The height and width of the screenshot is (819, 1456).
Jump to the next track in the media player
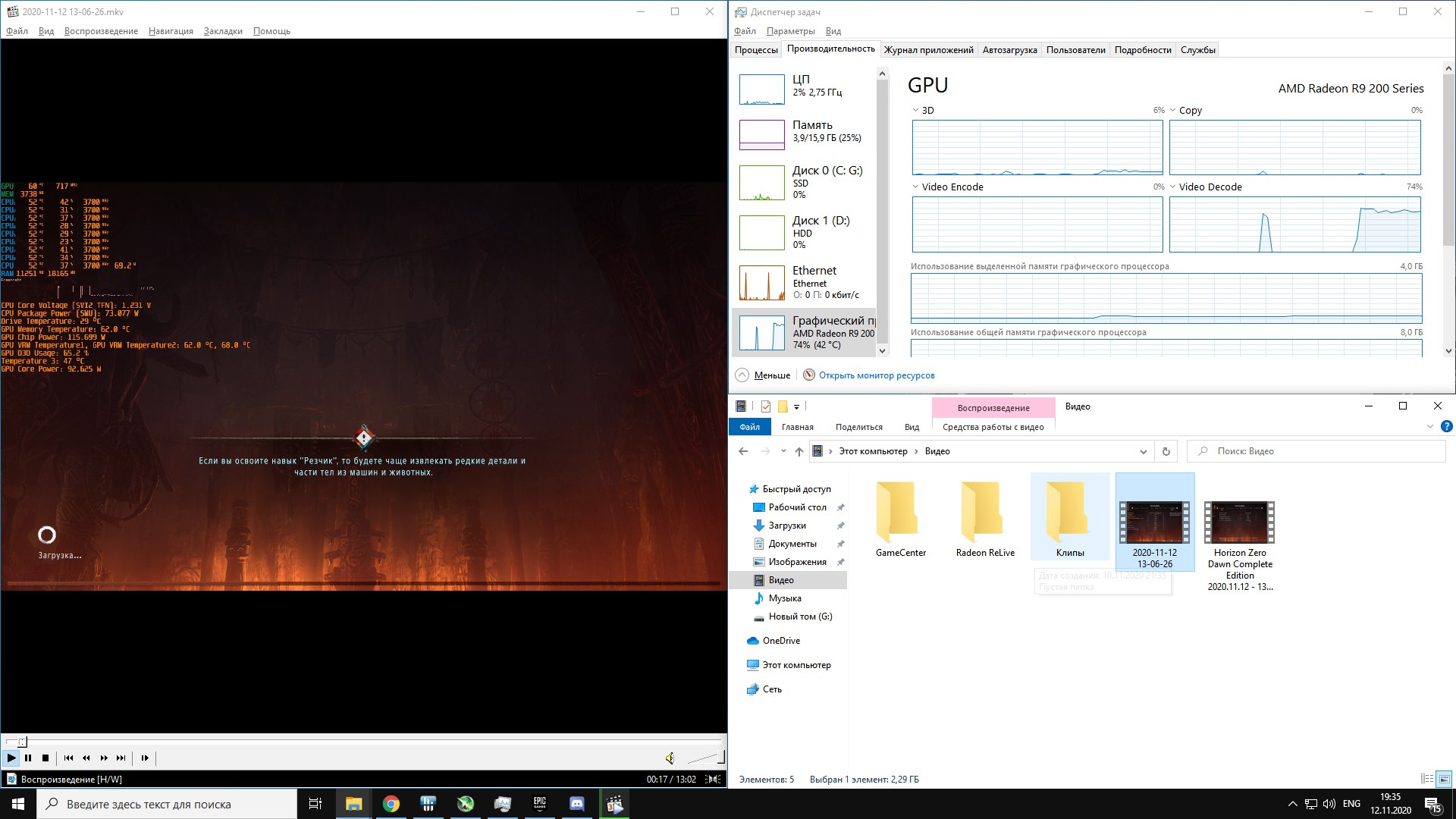point(121,758)
